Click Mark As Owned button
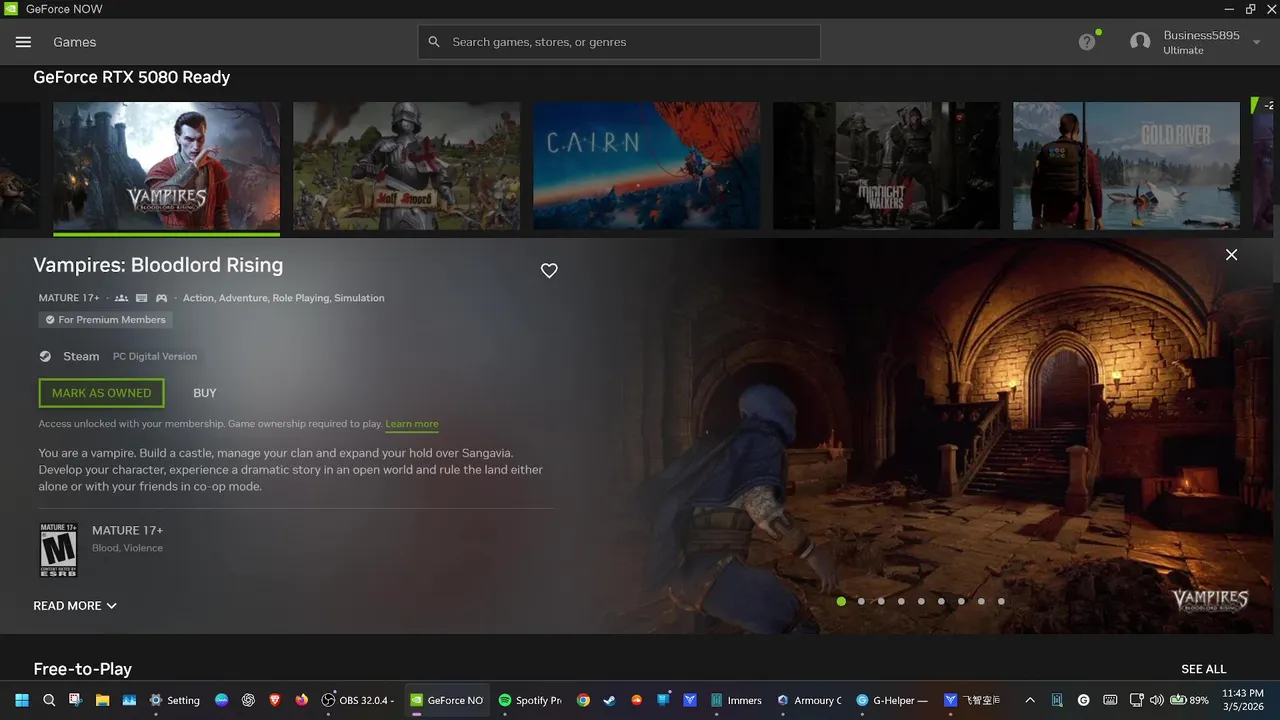This screenshot has width=1280, height=720. [x=102, y=393]
